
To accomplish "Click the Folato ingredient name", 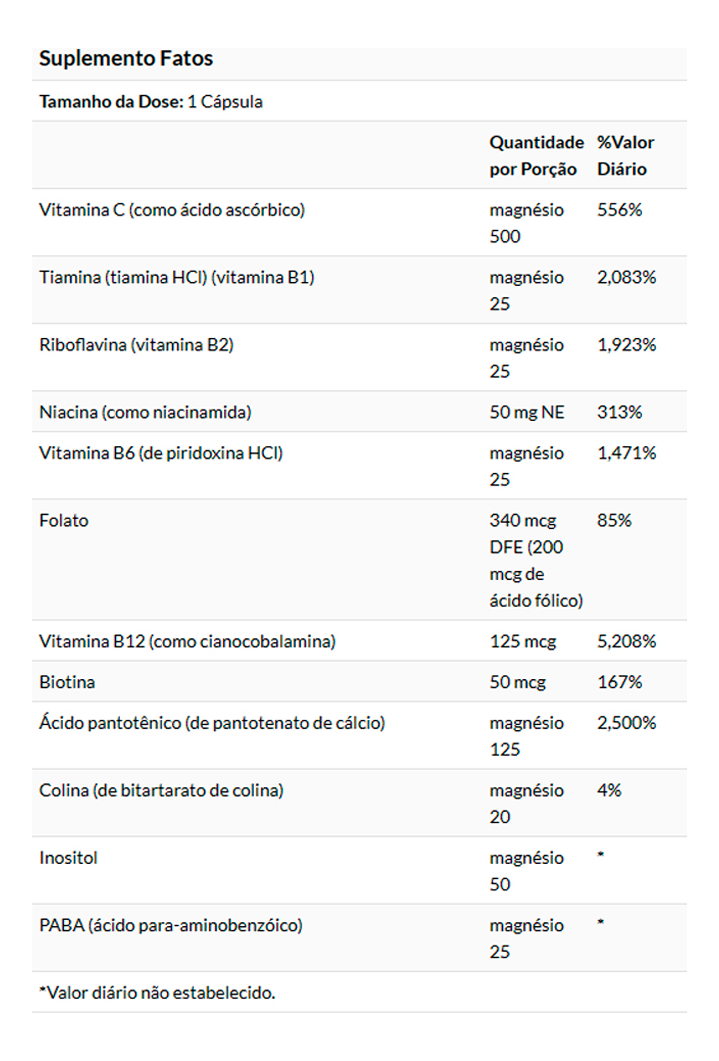I will click(64, 521).
